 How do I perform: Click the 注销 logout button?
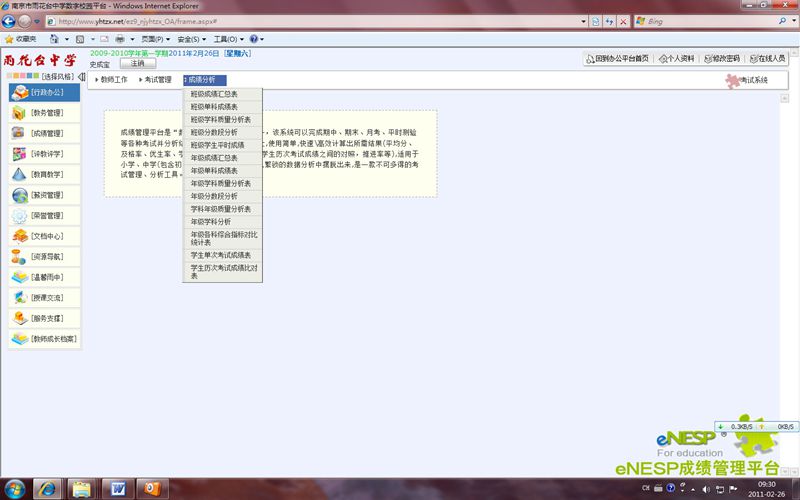click(x=137, y=63)
